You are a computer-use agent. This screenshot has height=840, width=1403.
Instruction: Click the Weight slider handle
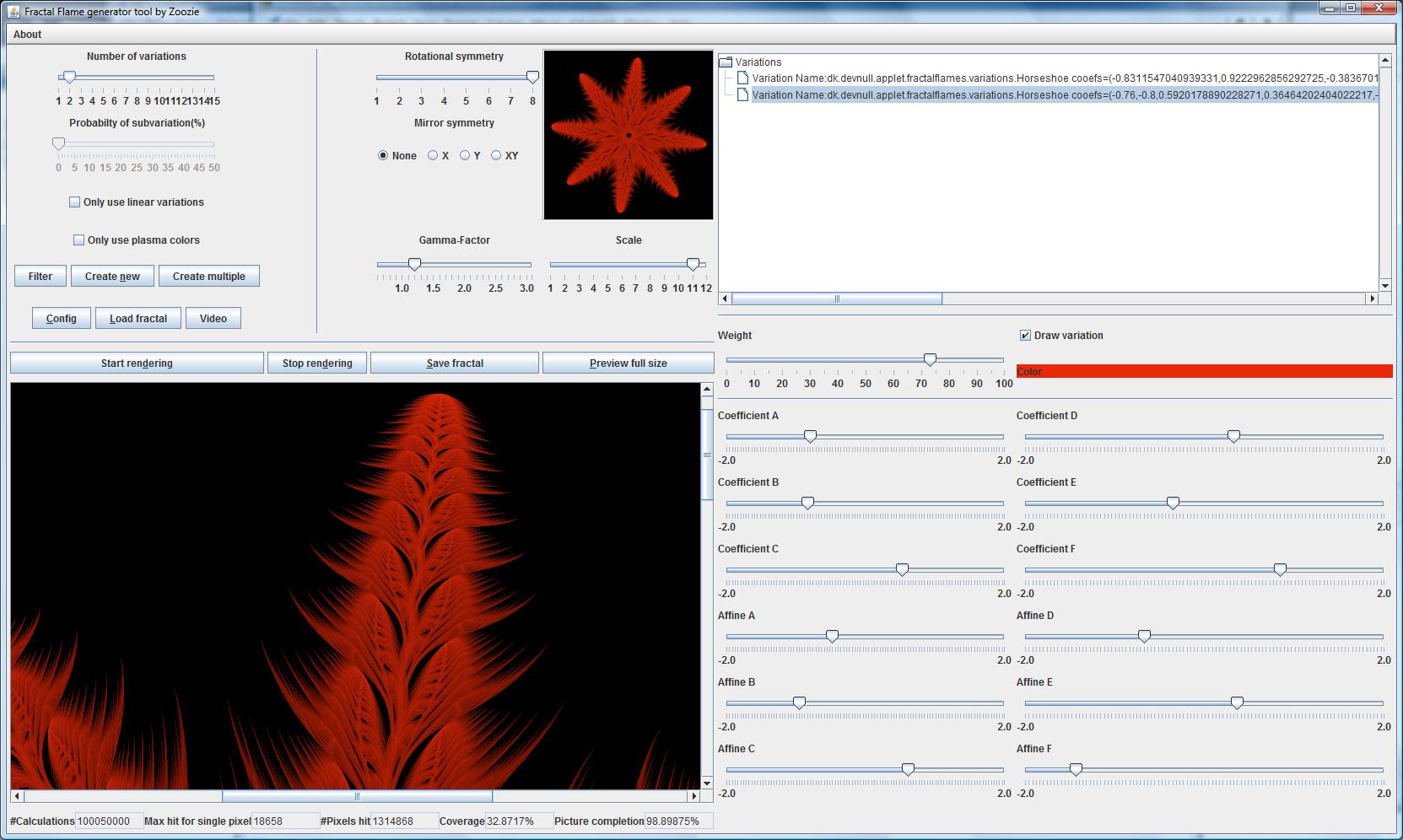930,360
